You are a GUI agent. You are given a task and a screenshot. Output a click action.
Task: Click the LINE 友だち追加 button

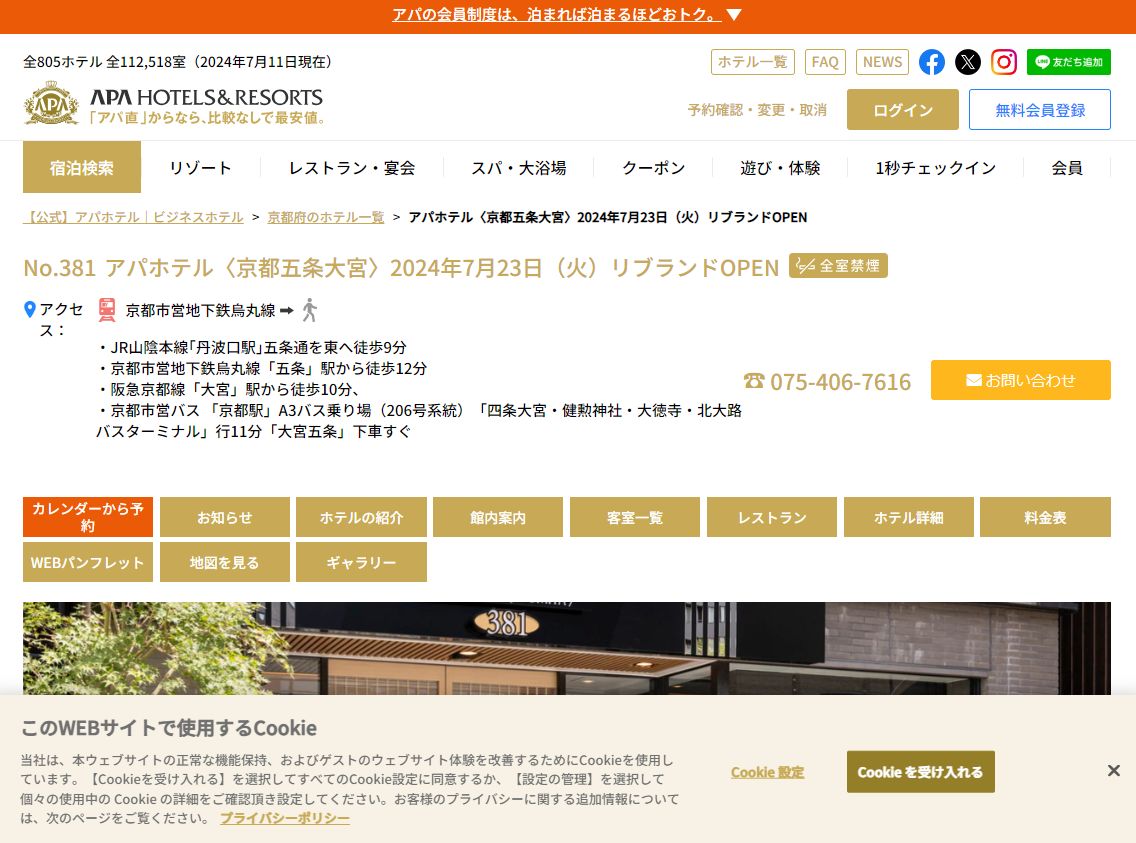click(x=1069, y=62)
